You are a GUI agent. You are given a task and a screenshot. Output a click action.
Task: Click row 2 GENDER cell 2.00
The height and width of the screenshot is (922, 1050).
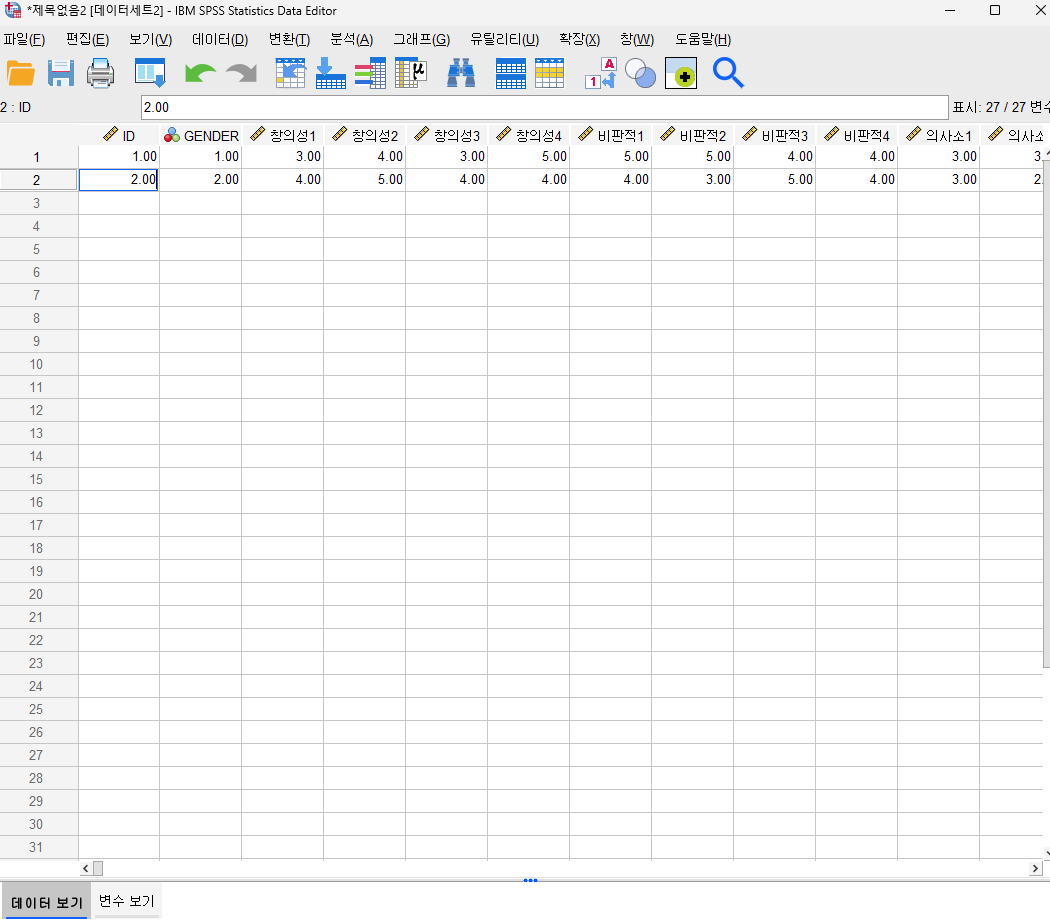[x=201, y=180]
